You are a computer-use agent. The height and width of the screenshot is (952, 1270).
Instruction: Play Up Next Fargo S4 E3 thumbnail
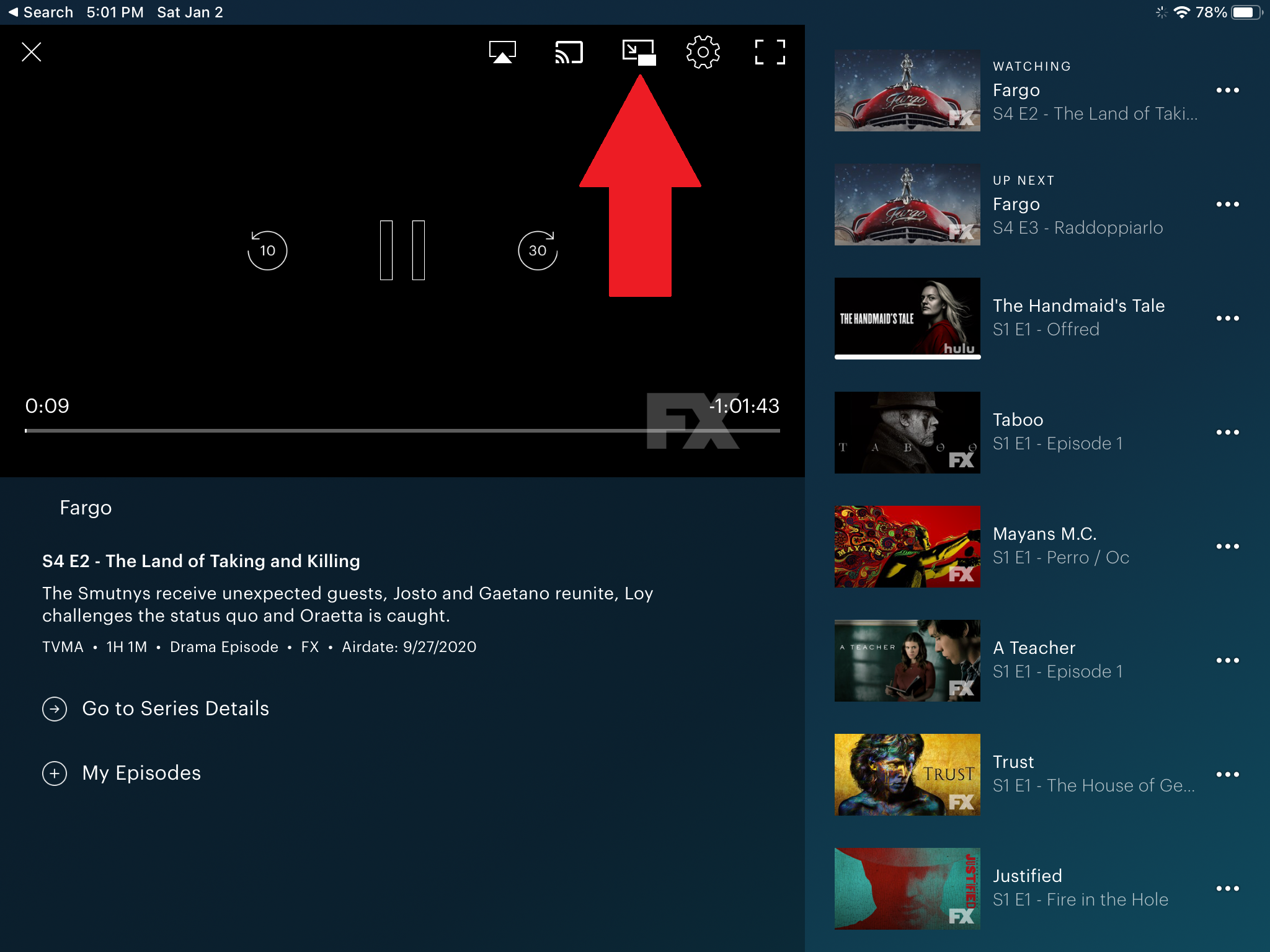coord(907,205)
